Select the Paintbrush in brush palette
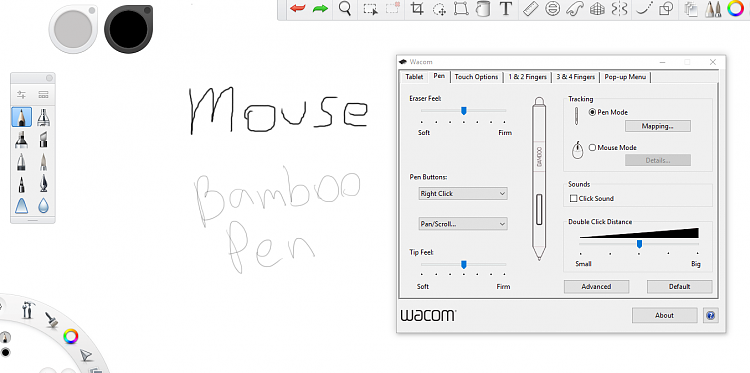The height and width of the screenshot is (373, 750). 44,162
